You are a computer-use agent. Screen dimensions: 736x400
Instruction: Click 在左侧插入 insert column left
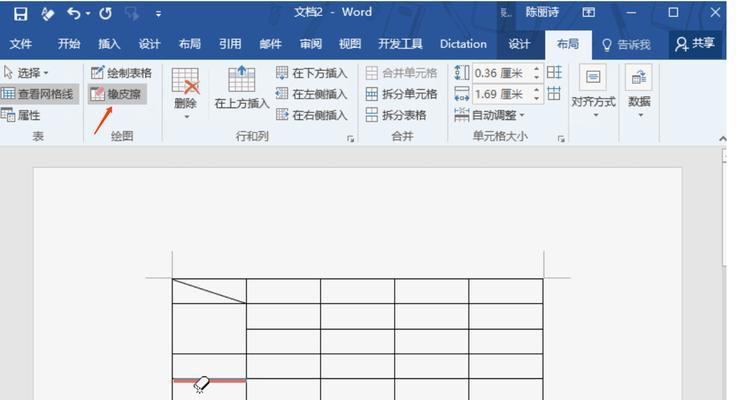(x=312, y=94)
